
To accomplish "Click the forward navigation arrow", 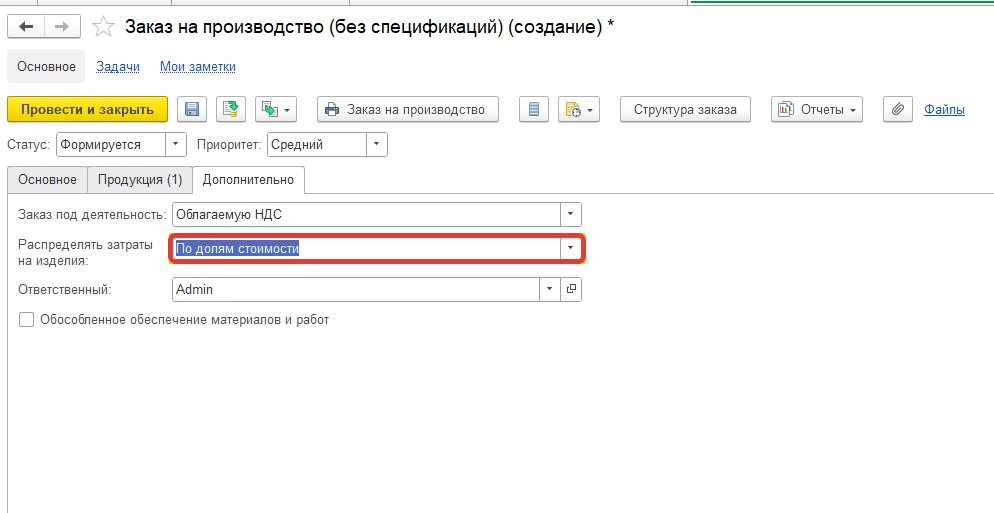I will [62, 27].
